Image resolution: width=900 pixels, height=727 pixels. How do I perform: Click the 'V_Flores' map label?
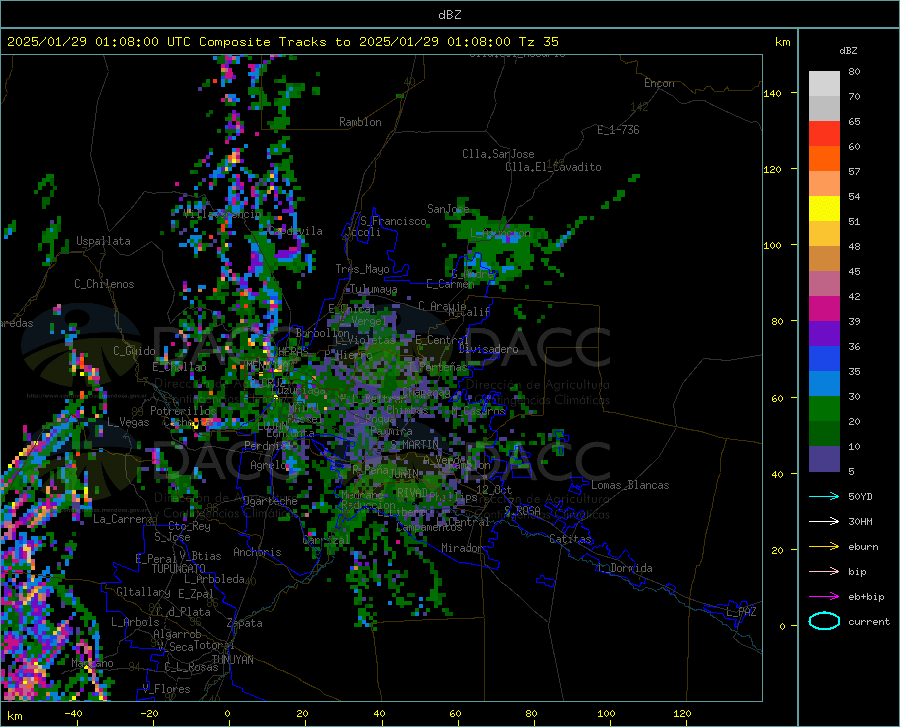coord(166,689)
